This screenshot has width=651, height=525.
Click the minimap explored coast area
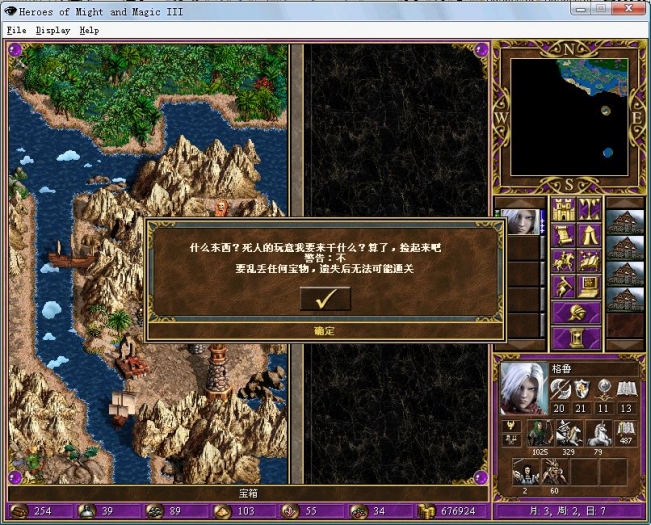click(x=594, y=77)
